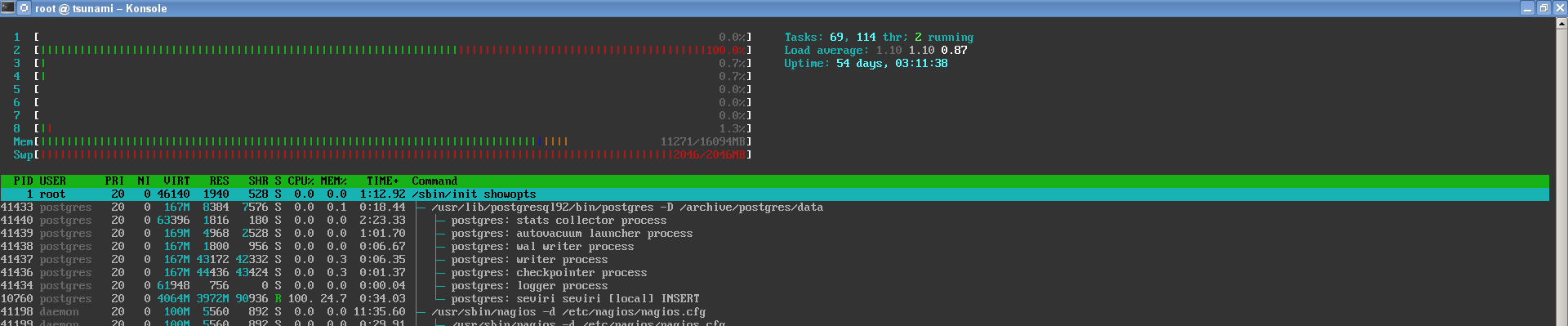The image size is (1568, 326).
Task: Open the Konsole window menu terminal icon
Action: [x=7, y=8]
